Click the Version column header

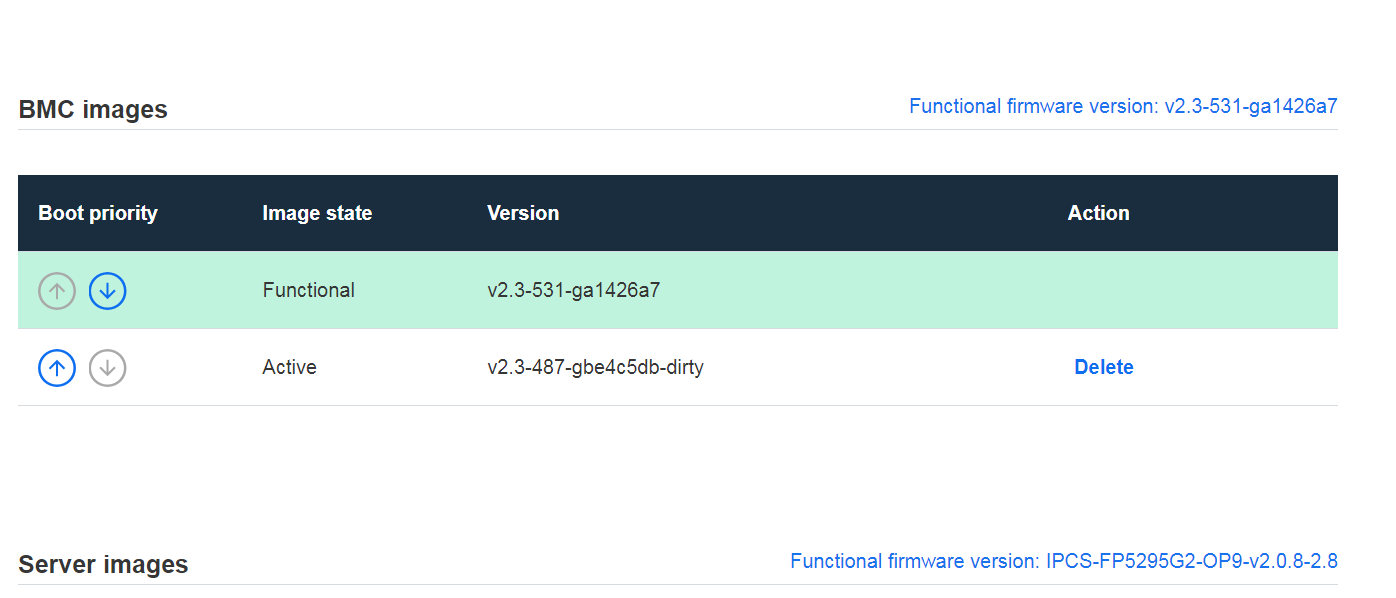pyautogui.click(x=523, y=213)
